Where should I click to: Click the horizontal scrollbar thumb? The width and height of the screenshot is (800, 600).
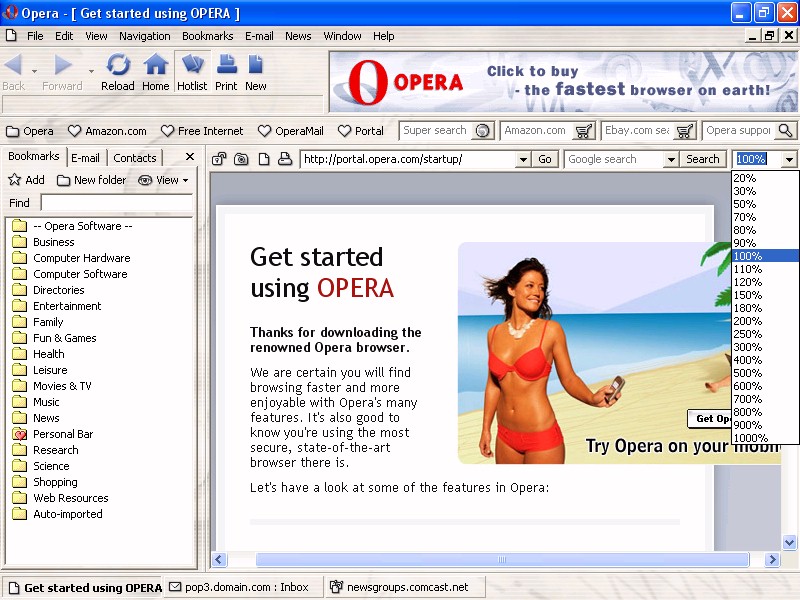502,560
